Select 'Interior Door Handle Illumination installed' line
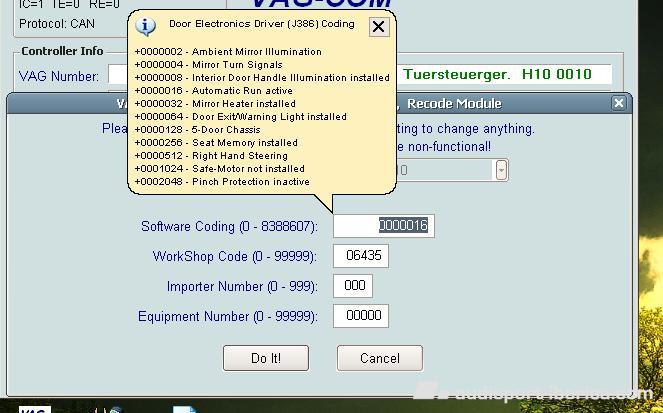663x413 pixels. (x=262, y=78)
